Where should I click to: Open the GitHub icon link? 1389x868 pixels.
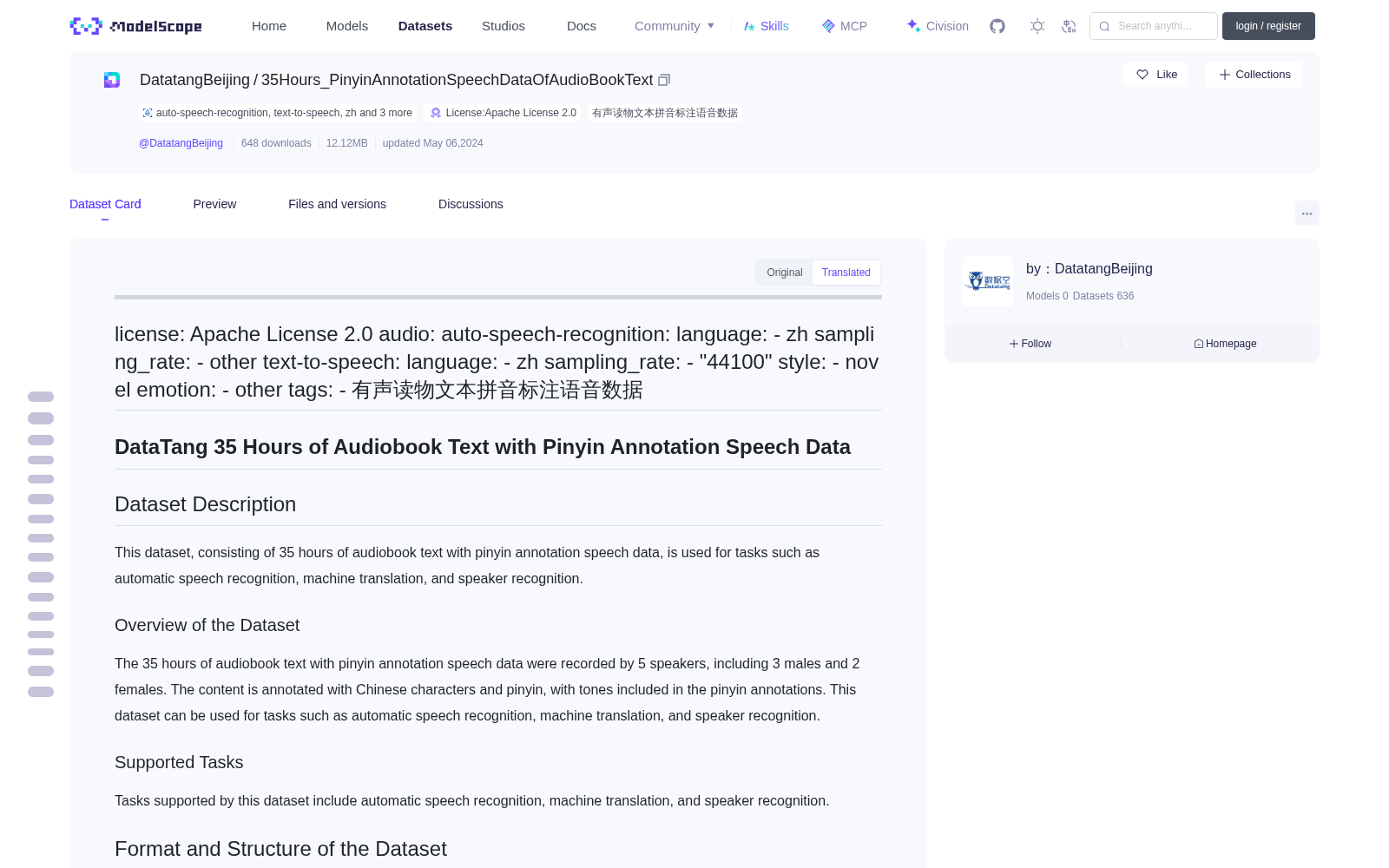point(997,26)
